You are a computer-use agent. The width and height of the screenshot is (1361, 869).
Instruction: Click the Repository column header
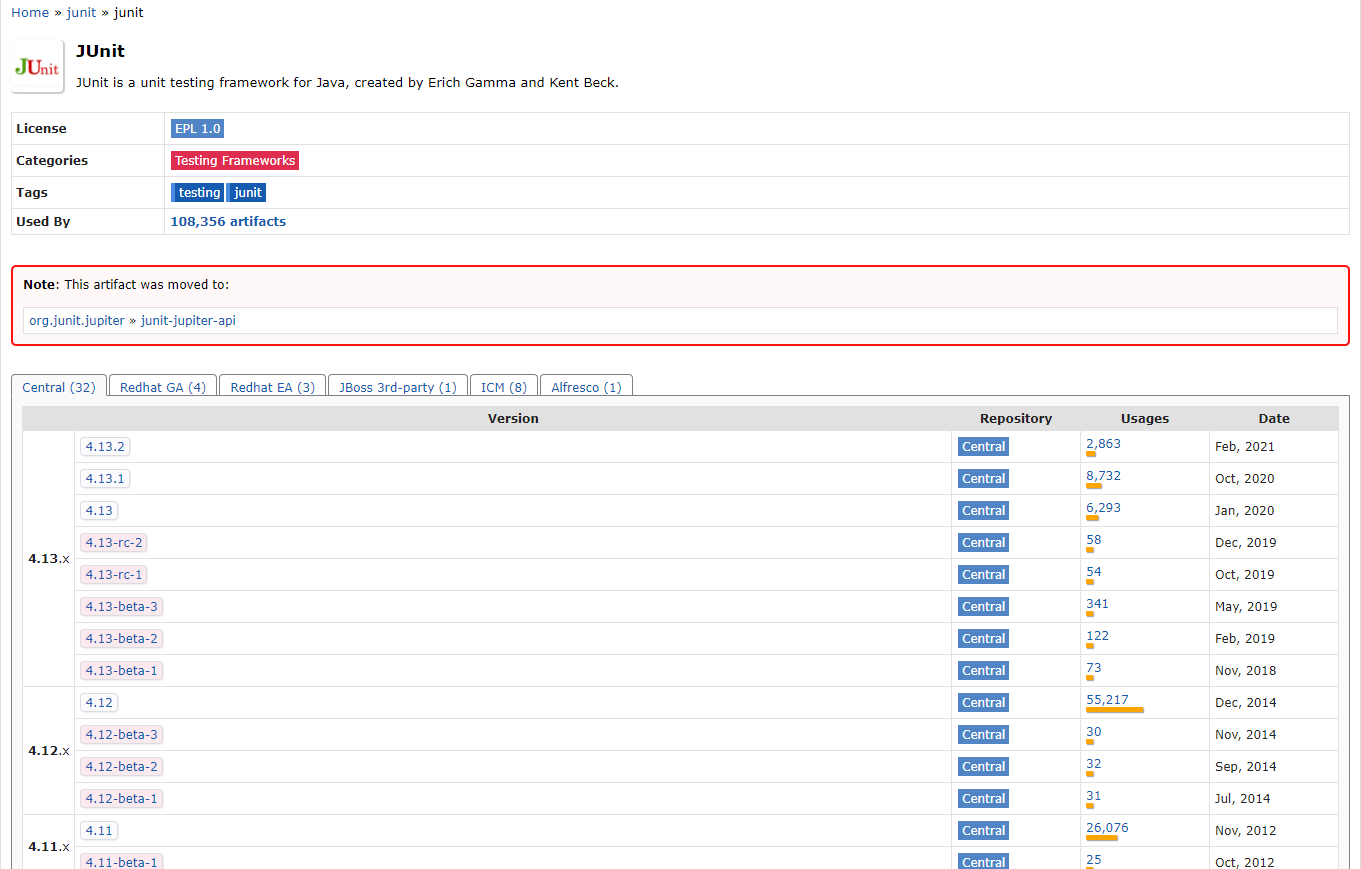pyautogui.click(x=1016, y=419)
